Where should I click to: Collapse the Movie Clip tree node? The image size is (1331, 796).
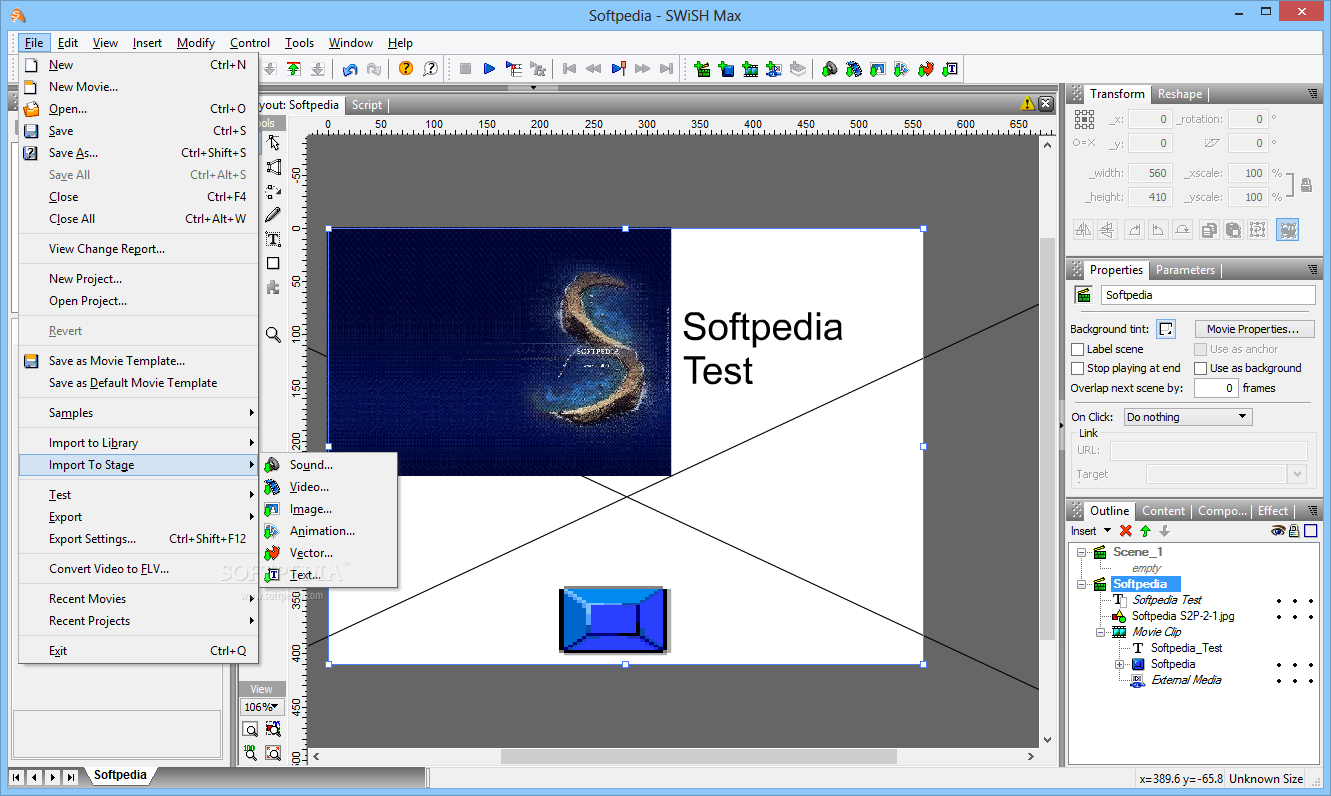pos(1100,632)
